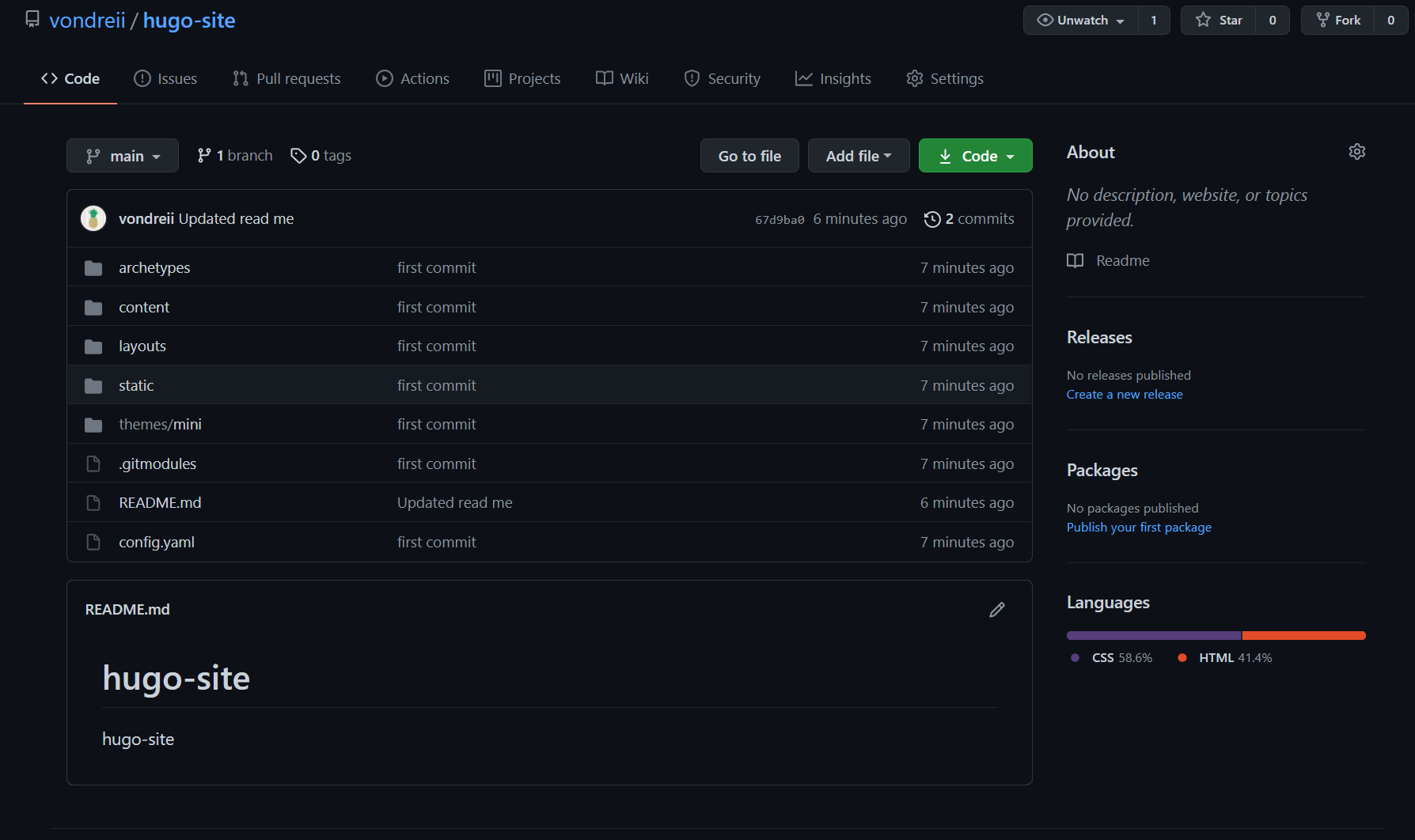Click the .gitmodules file icon
The image size is (1415, 840).
tap(93, 464)
